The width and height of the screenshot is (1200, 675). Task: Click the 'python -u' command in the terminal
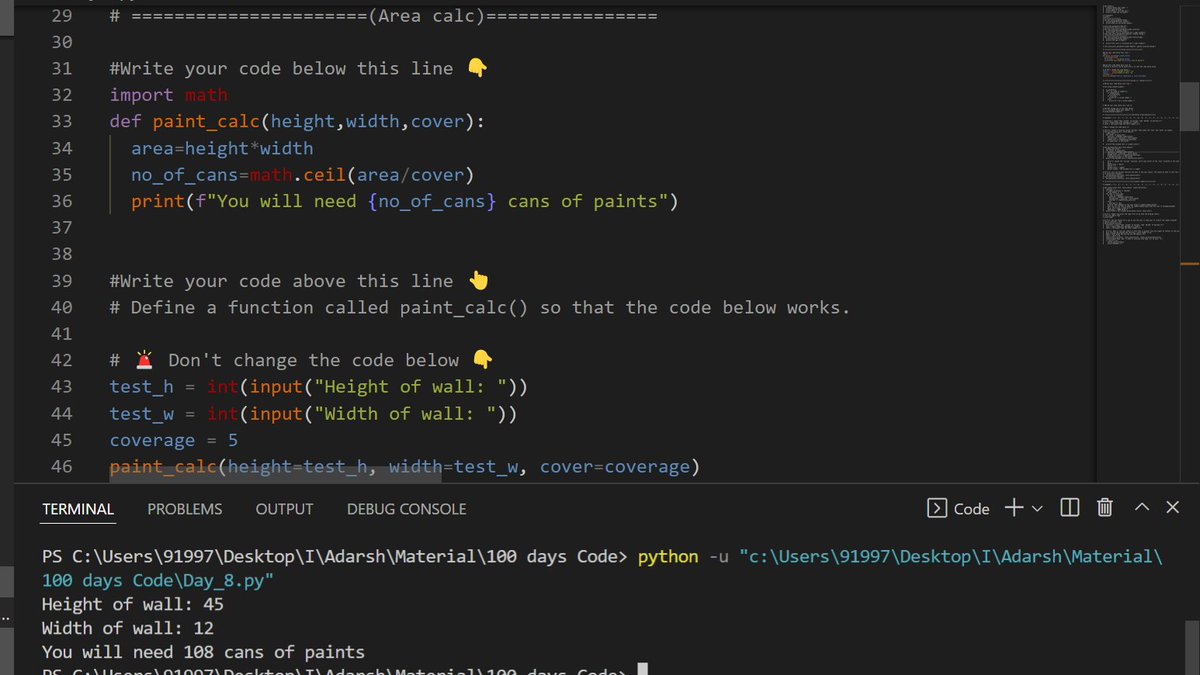683,556
